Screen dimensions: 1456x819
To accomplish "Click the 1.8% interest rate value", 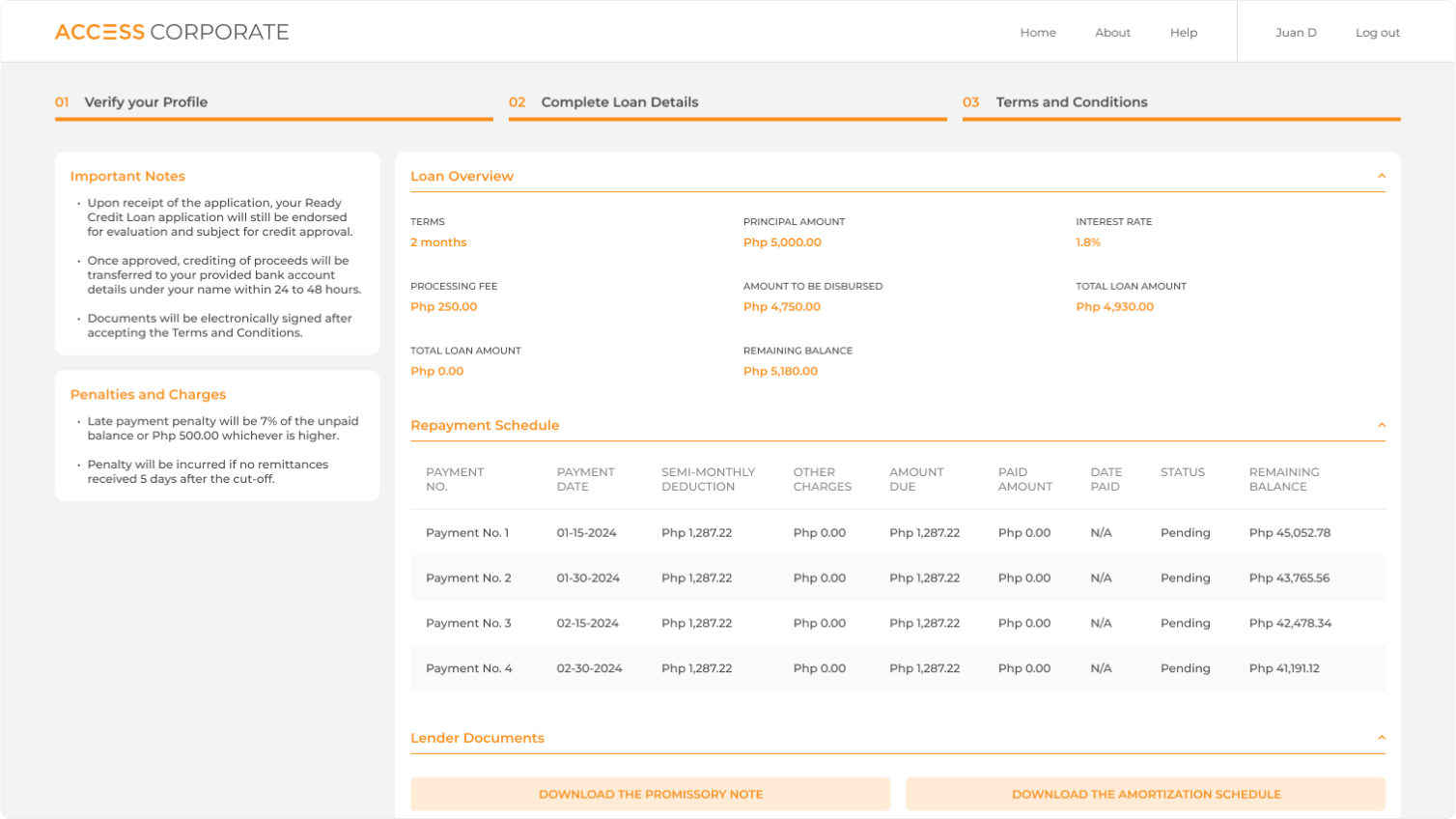I will tap(1088, 242).
